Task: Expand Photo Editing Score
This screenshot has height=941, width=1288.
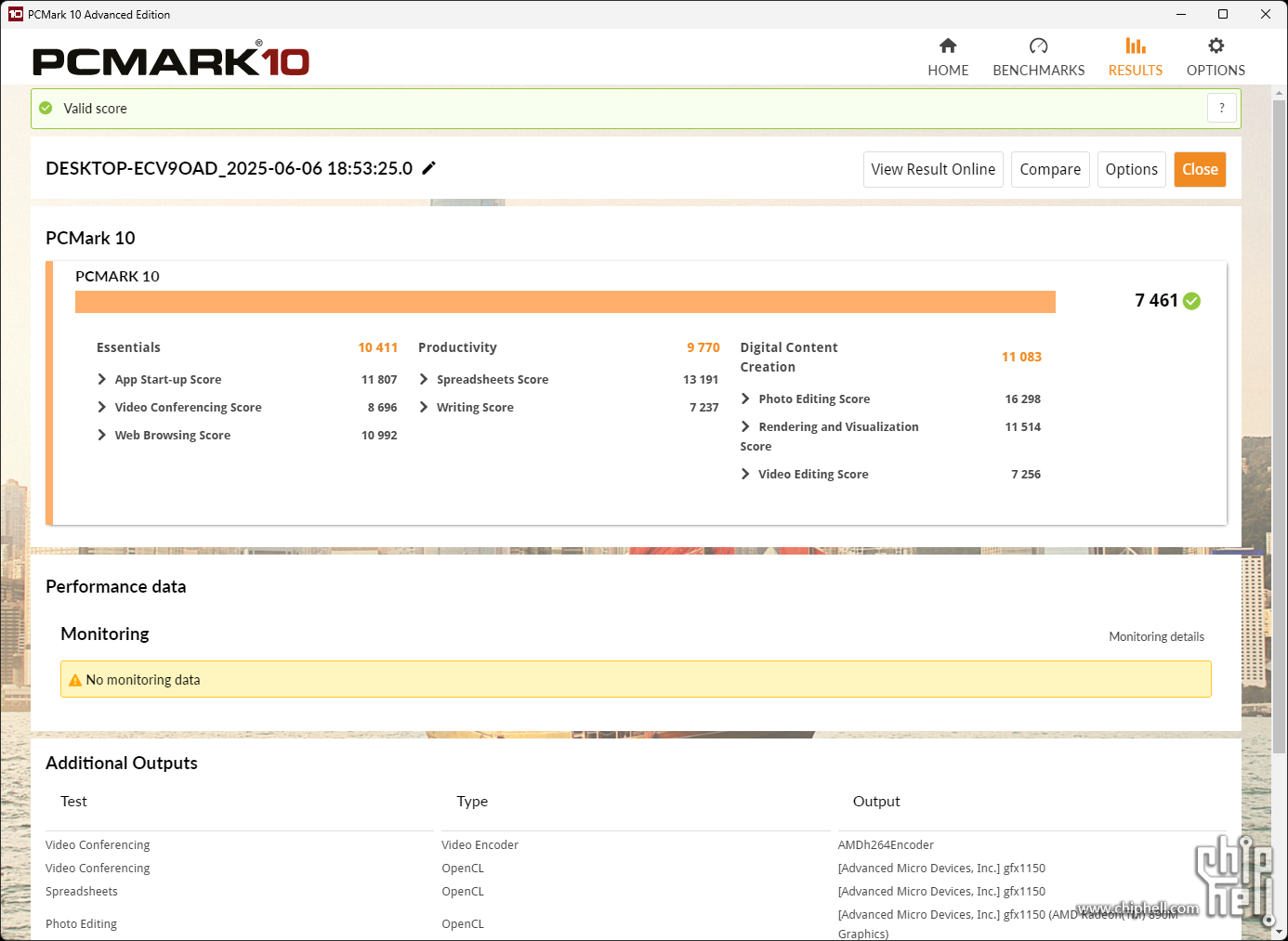Action: point(745,399)
